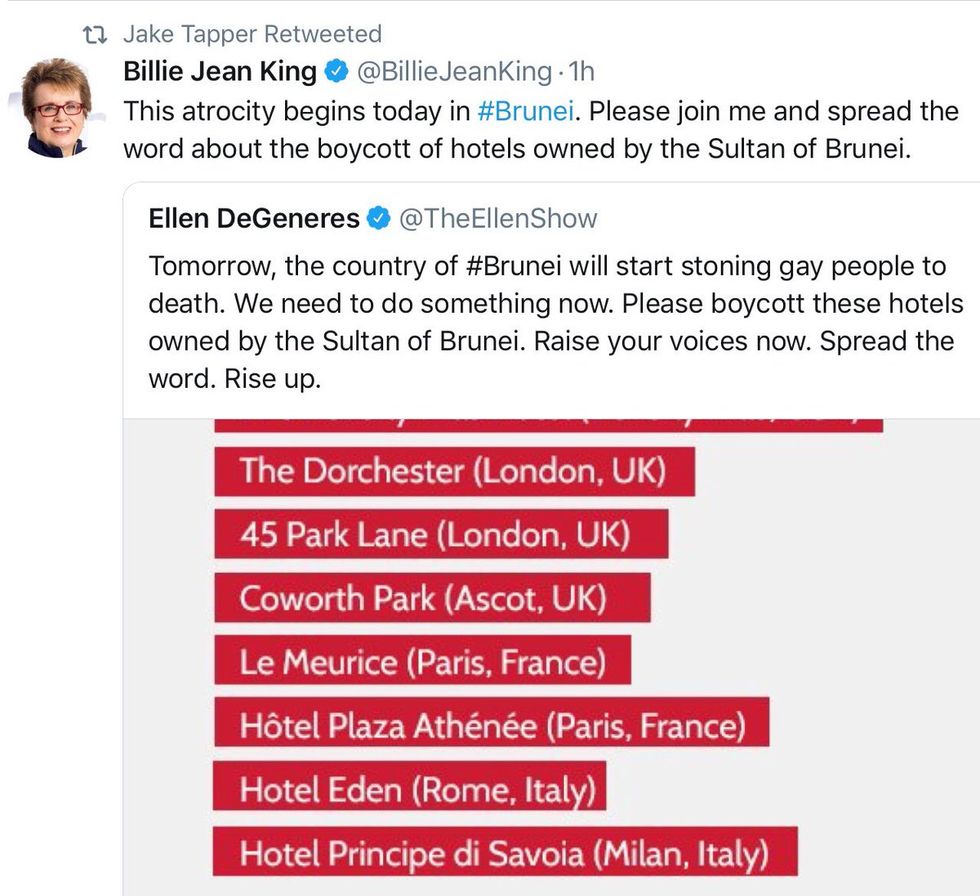Open the @BillieJeanKing handle
This screenshot has height=896, width=980.
pos(454,72)
